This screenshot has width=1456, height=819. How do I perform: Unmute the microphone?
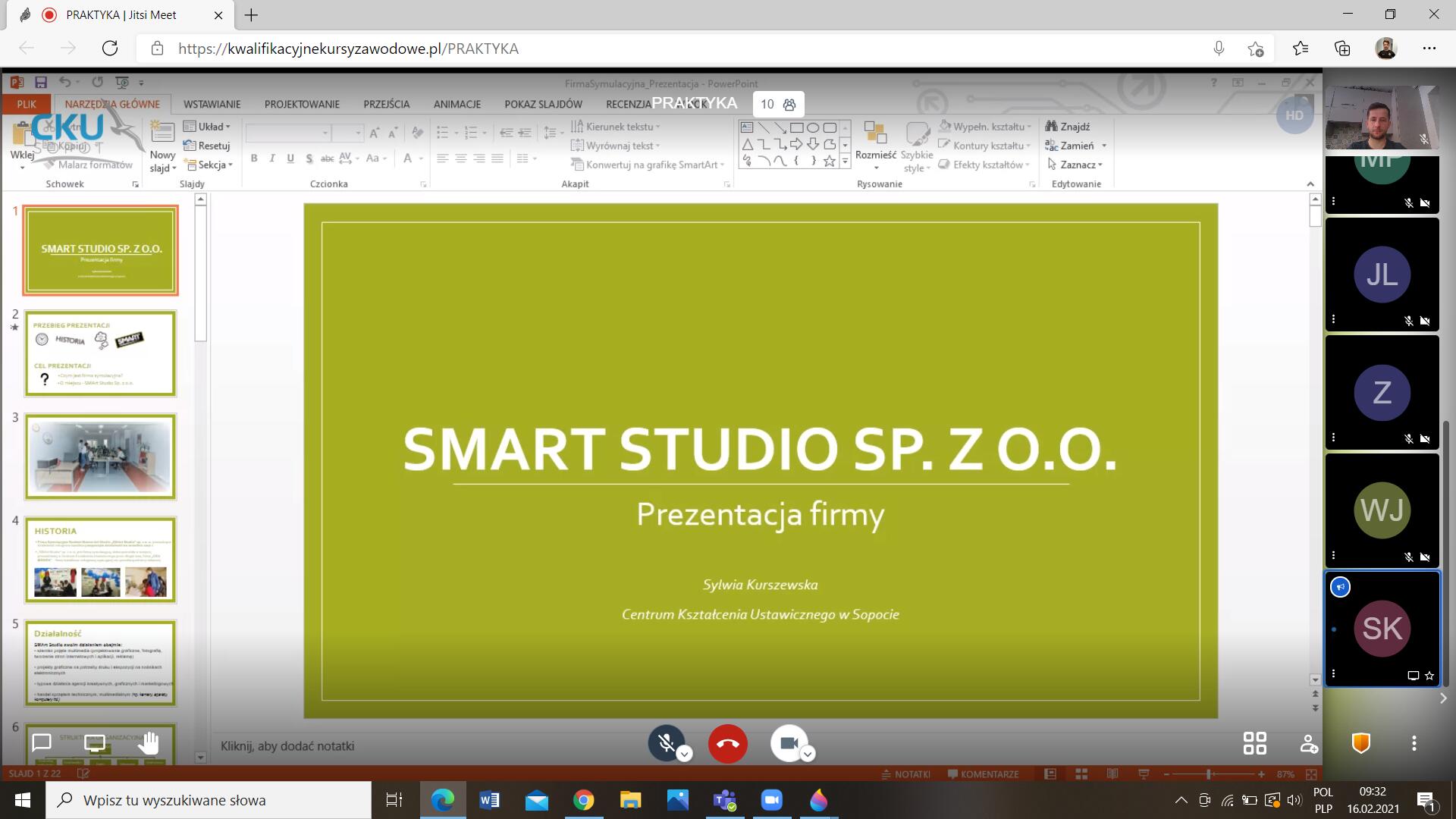tap(666, 743)
